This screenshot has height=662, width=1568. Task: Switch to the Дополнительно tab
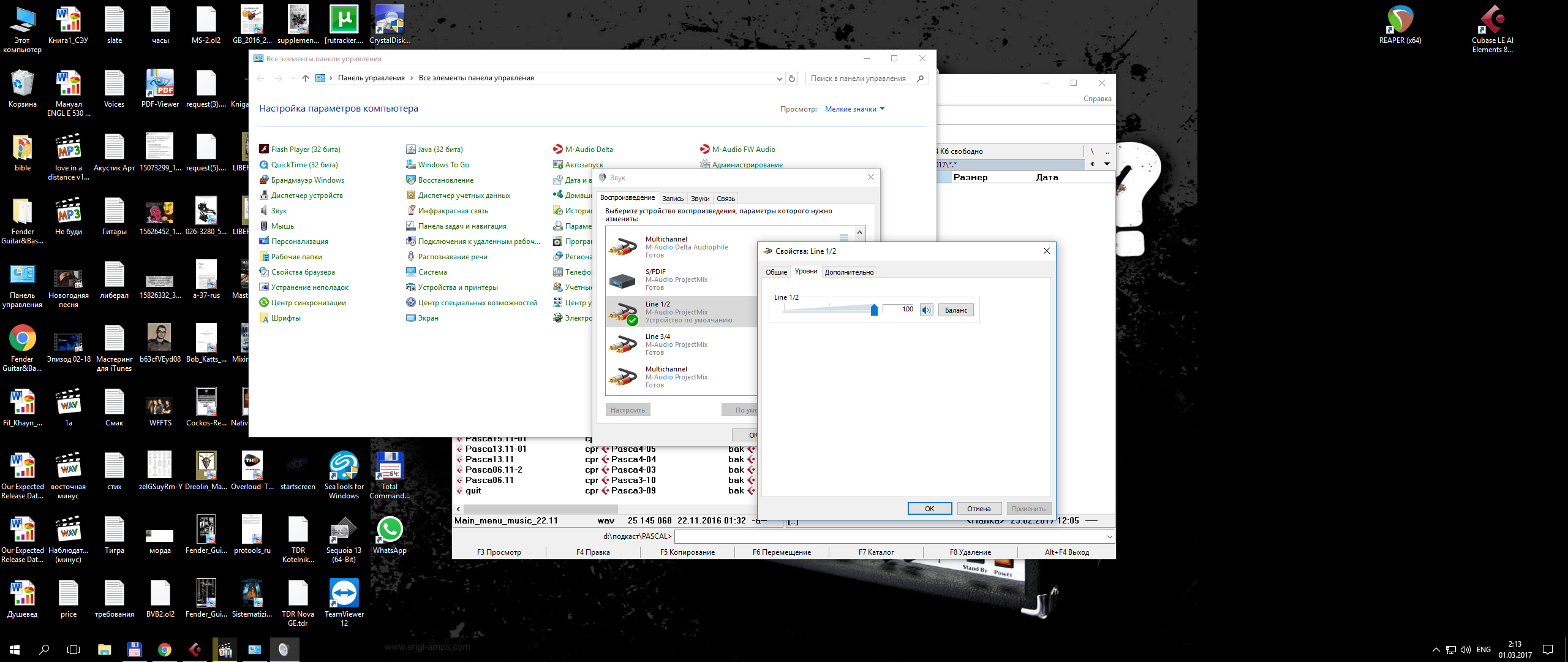[x=849, y=272]
